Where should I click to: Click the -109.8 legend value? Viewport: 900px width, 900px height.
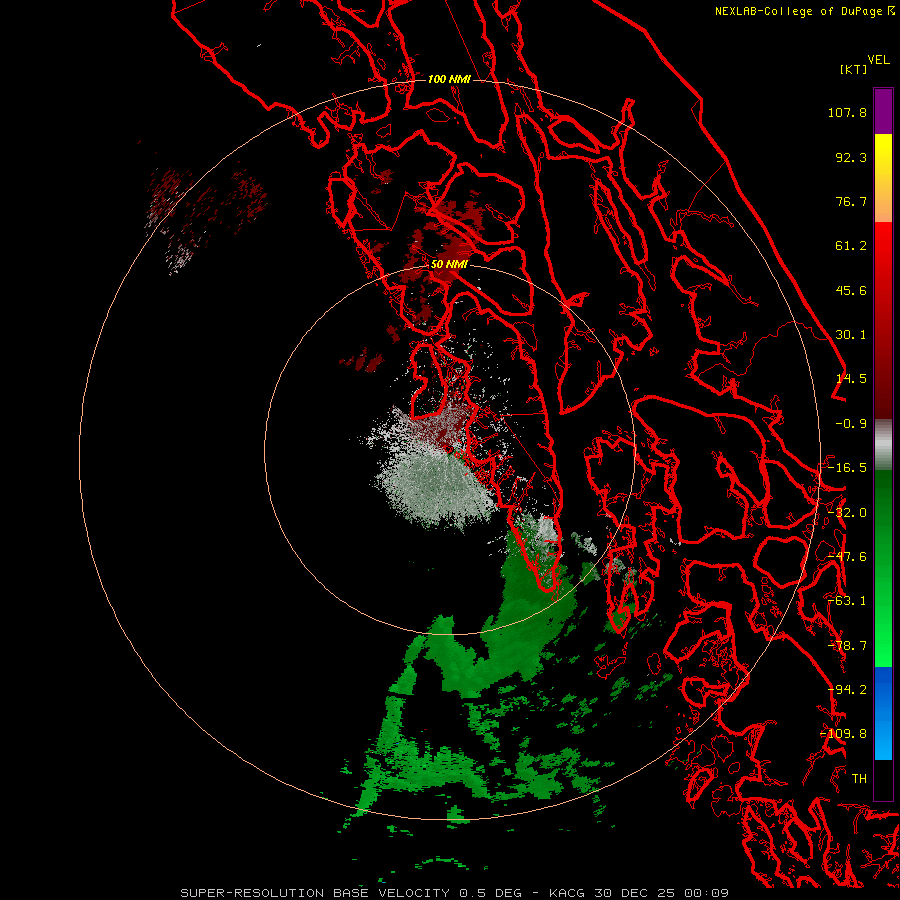point(844,734)
